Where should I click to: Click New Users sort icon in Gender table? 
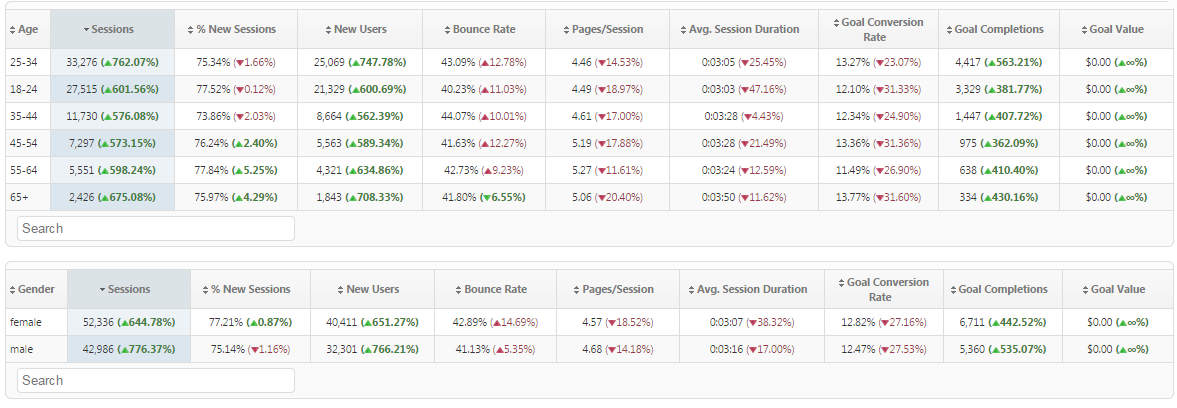coord(339,290)
